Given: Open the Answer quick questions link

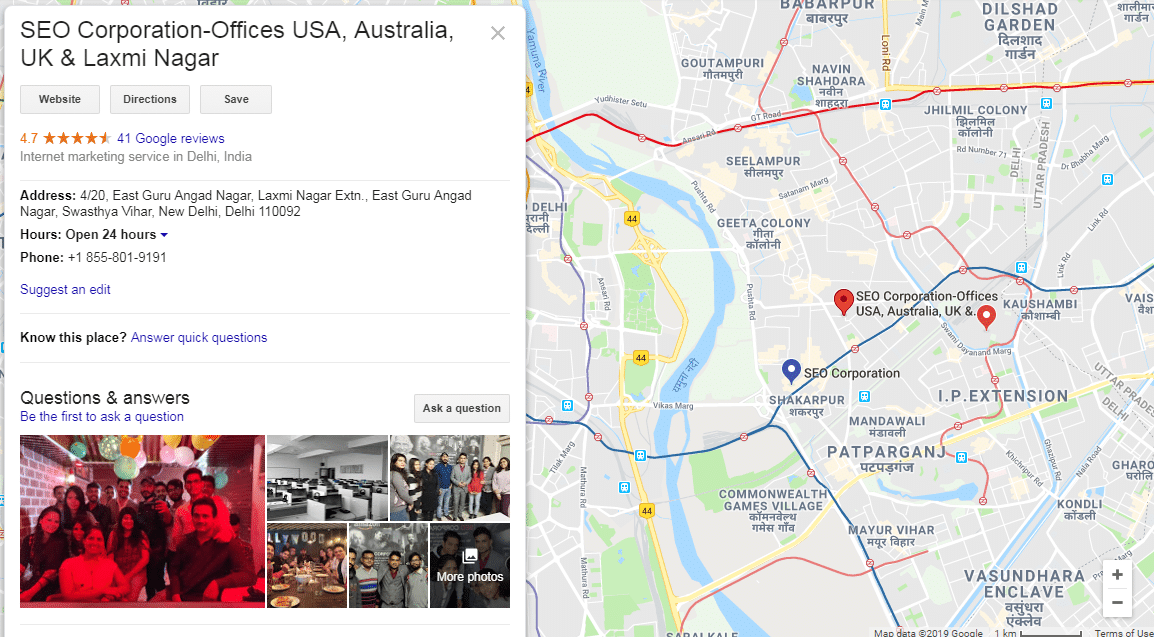Looking at the screenshot, I should click(x=199, y=338).
